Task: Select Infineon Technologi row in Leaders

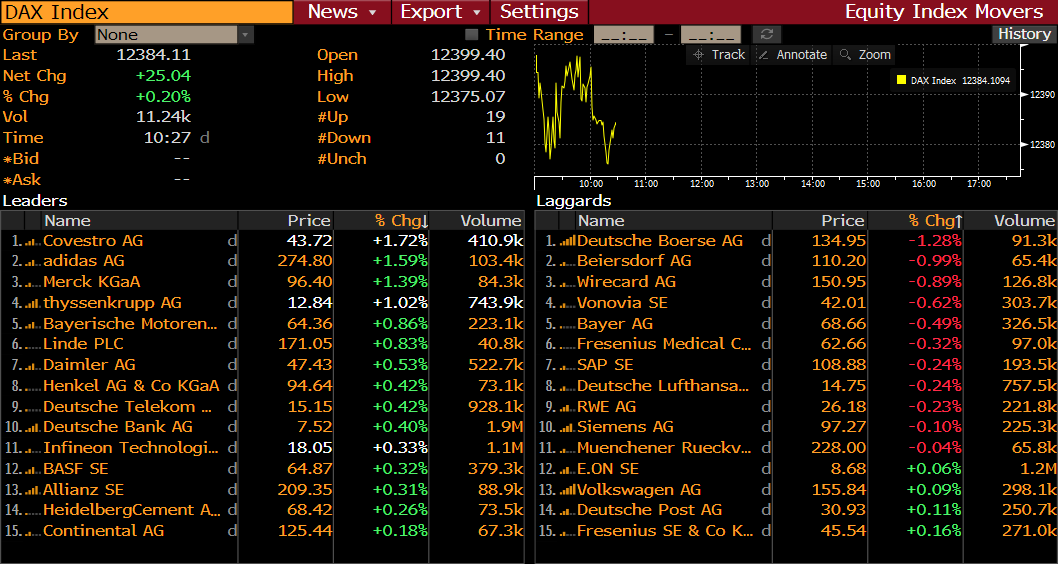Action: click(x=262, y=449)
